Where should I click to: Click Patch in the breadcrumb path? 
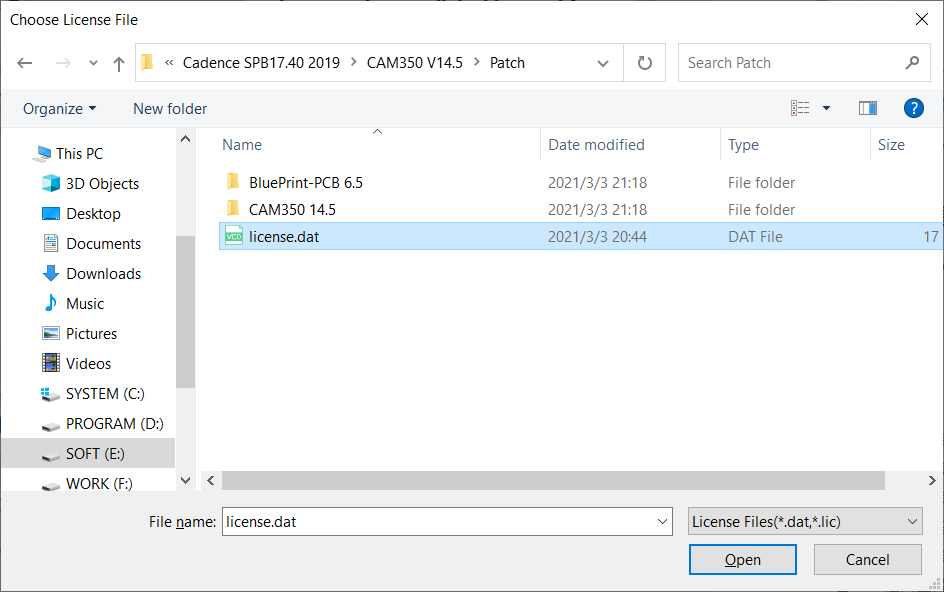[507, 62]
